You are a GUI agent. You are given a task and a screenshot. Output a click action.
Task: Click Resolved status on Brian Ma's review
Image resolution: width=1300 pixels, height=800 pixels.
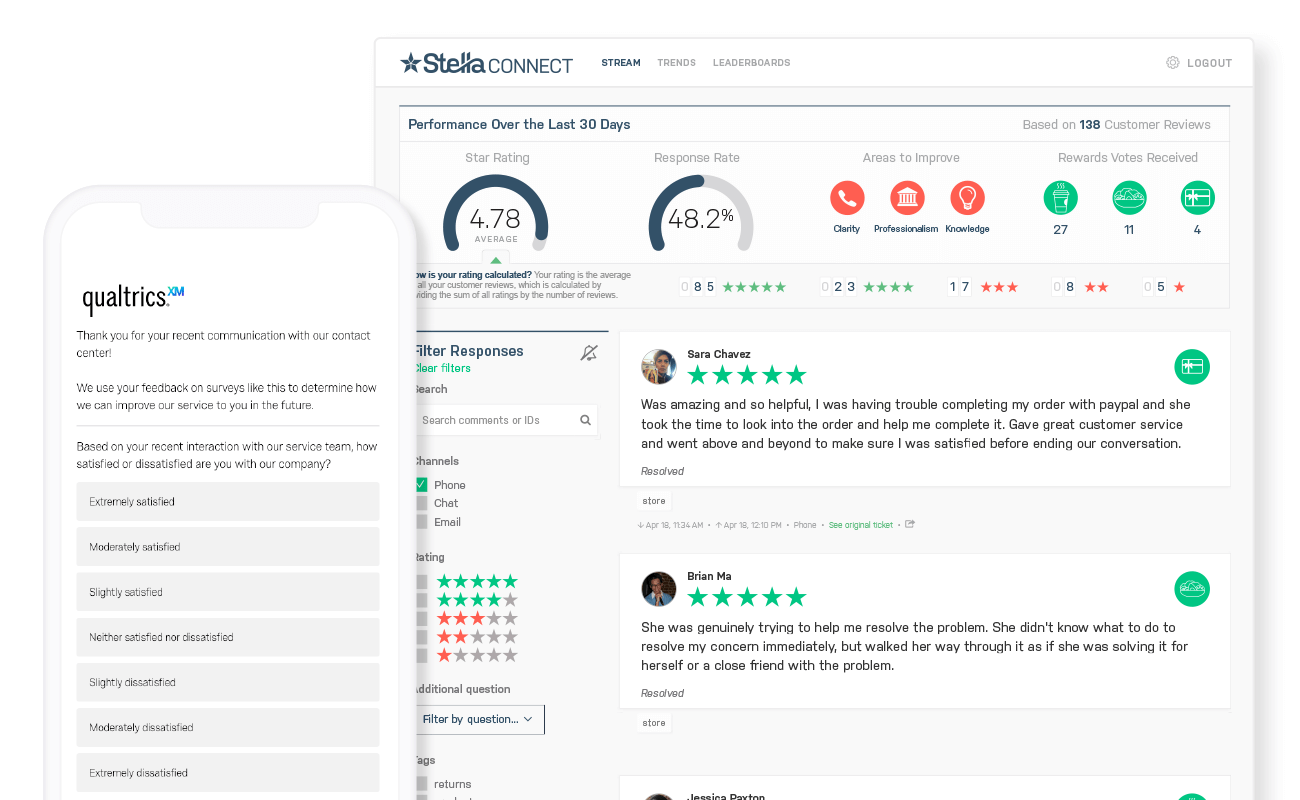point(662,693)
